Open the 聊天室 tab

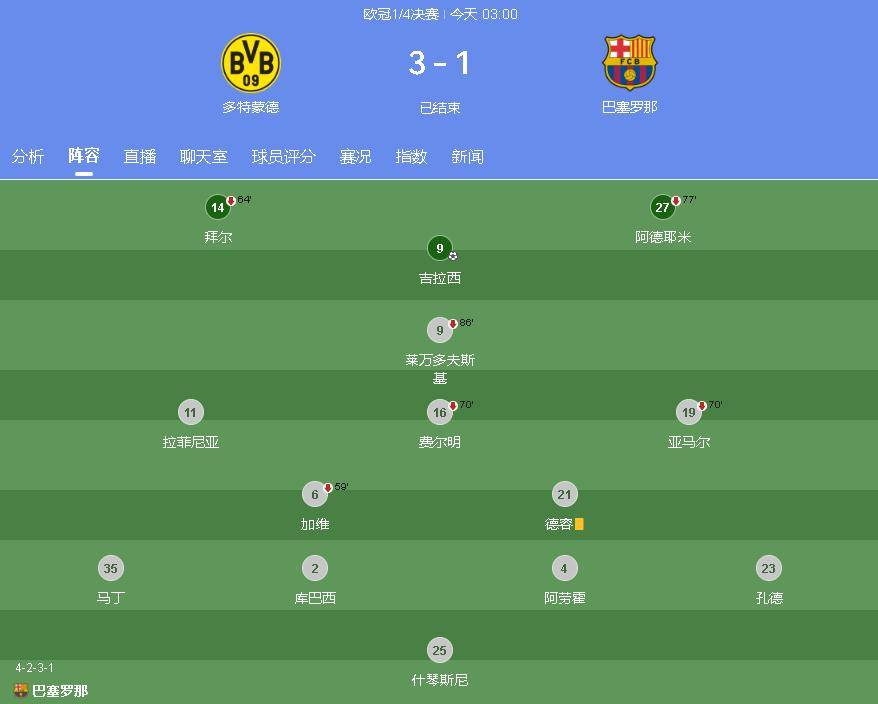[x=204, y=156]
